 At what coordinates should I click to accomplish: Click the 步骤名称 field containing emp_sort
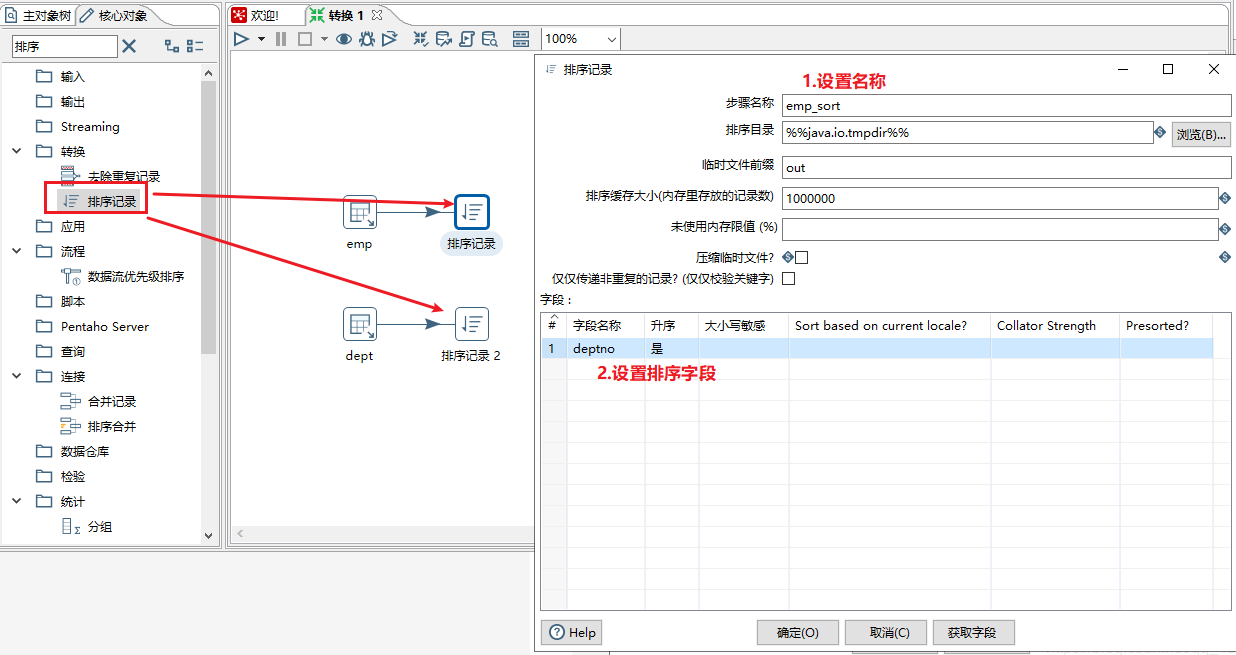pyautogui.click(x=1006, y=105)
